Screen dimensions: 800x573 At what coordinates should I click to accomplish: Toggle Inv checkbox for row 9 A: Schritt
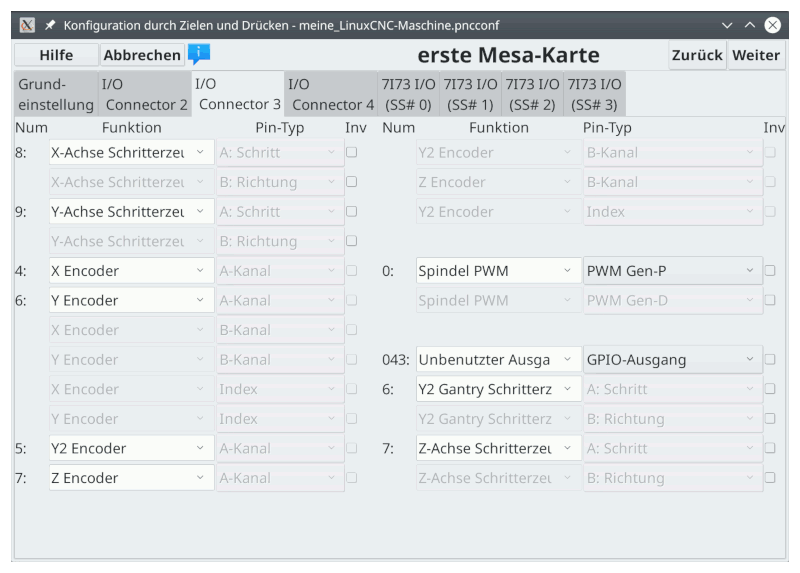352,211
